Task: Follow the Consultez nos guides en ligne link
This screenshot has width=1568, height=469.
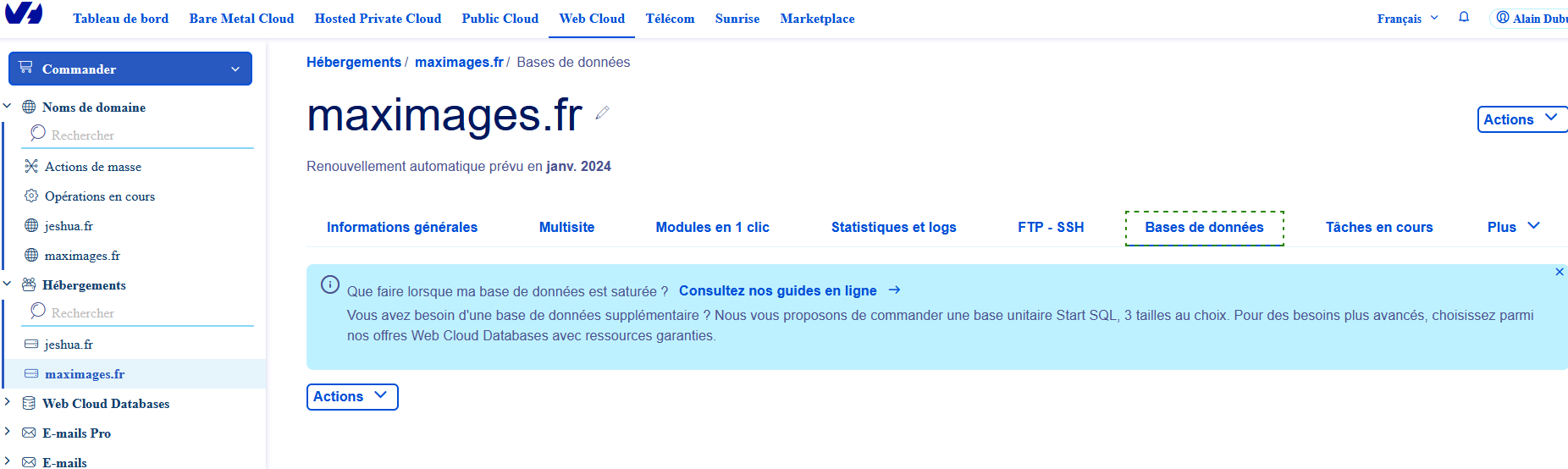Action: (778, 290)
